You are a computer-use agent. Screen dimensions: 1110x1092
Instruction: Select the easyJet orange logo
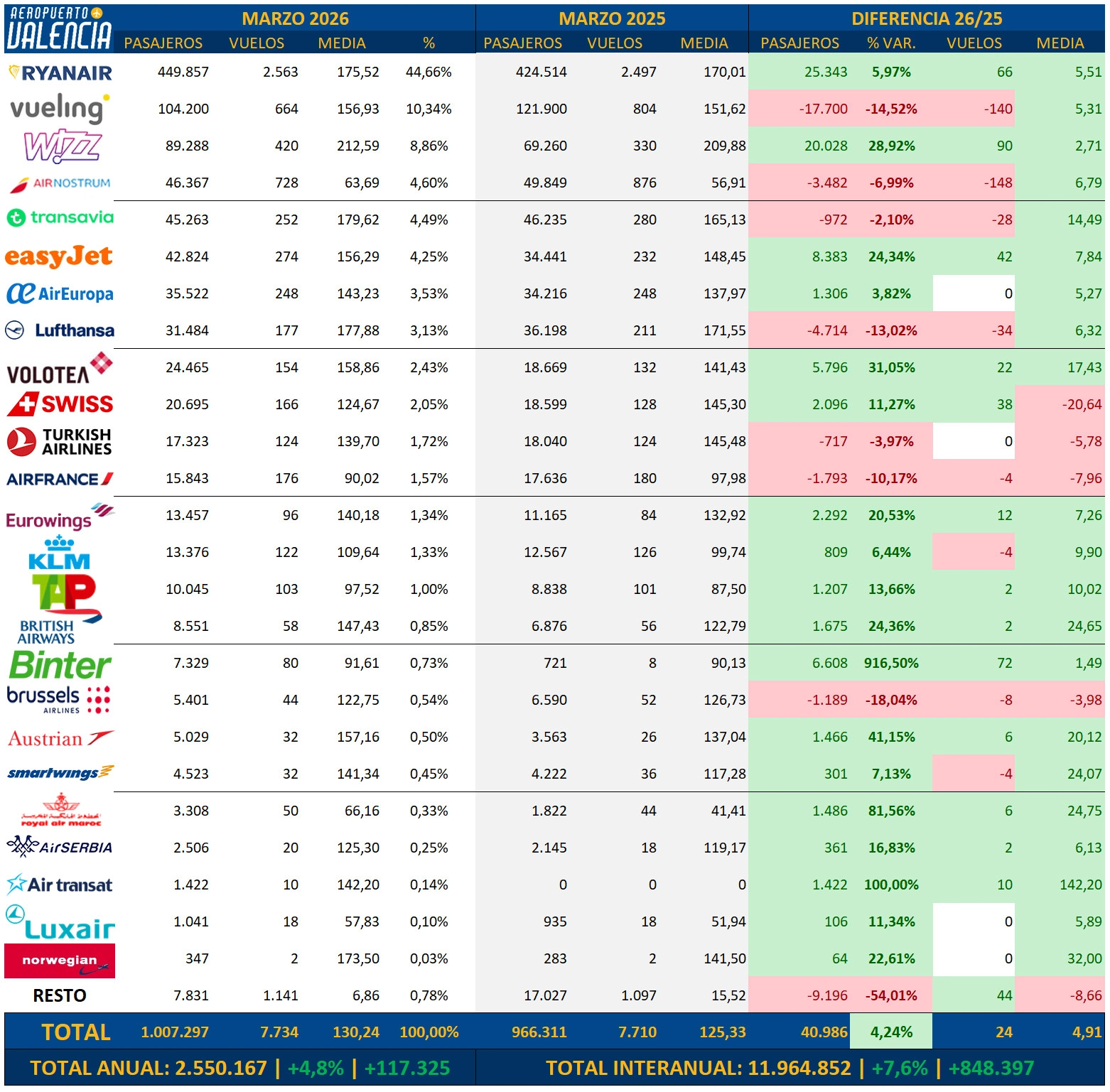point(59,256)
